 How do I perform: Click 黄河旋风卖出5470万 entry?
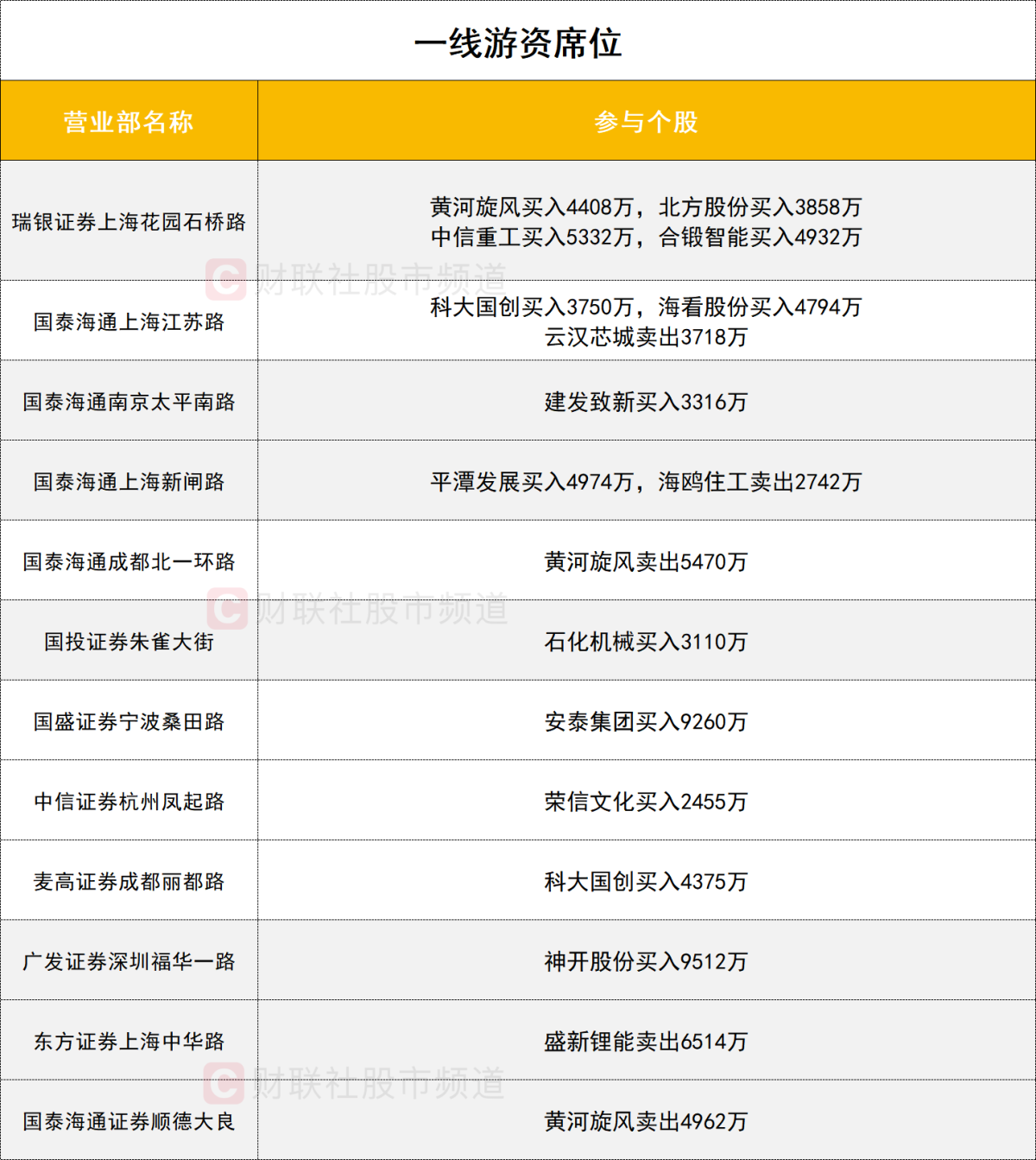[646, 562]
